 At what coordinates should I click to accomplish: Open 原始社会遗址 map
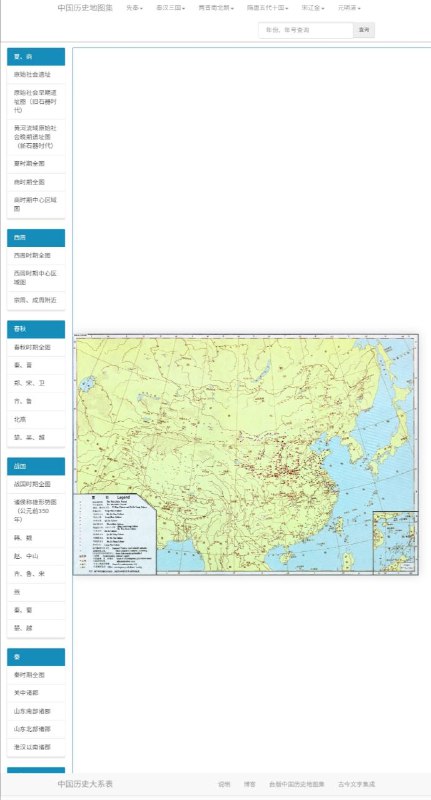tap(36, 74)
